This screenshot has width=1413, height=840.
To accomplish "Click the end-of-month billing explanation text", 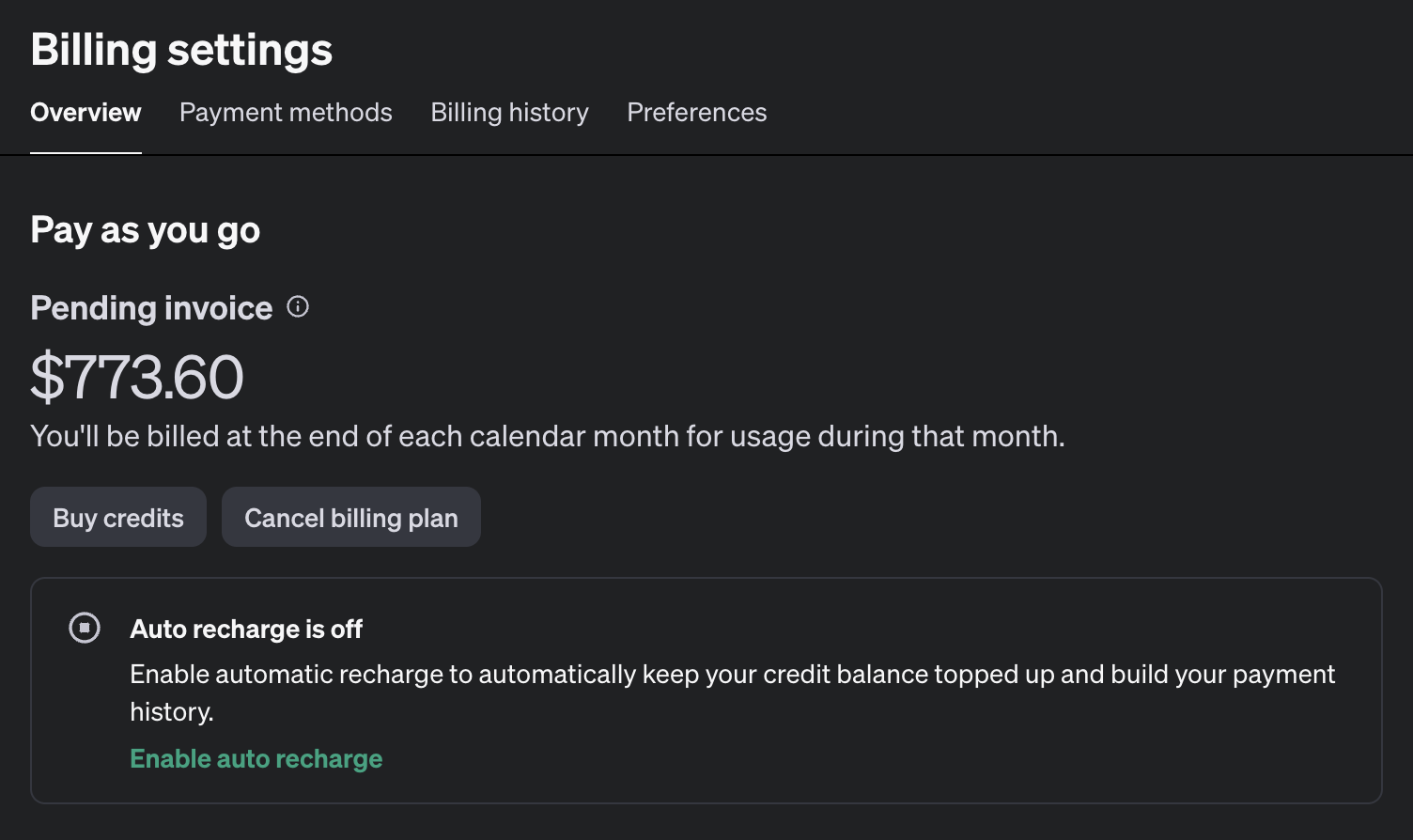I will tap(547, 437).
